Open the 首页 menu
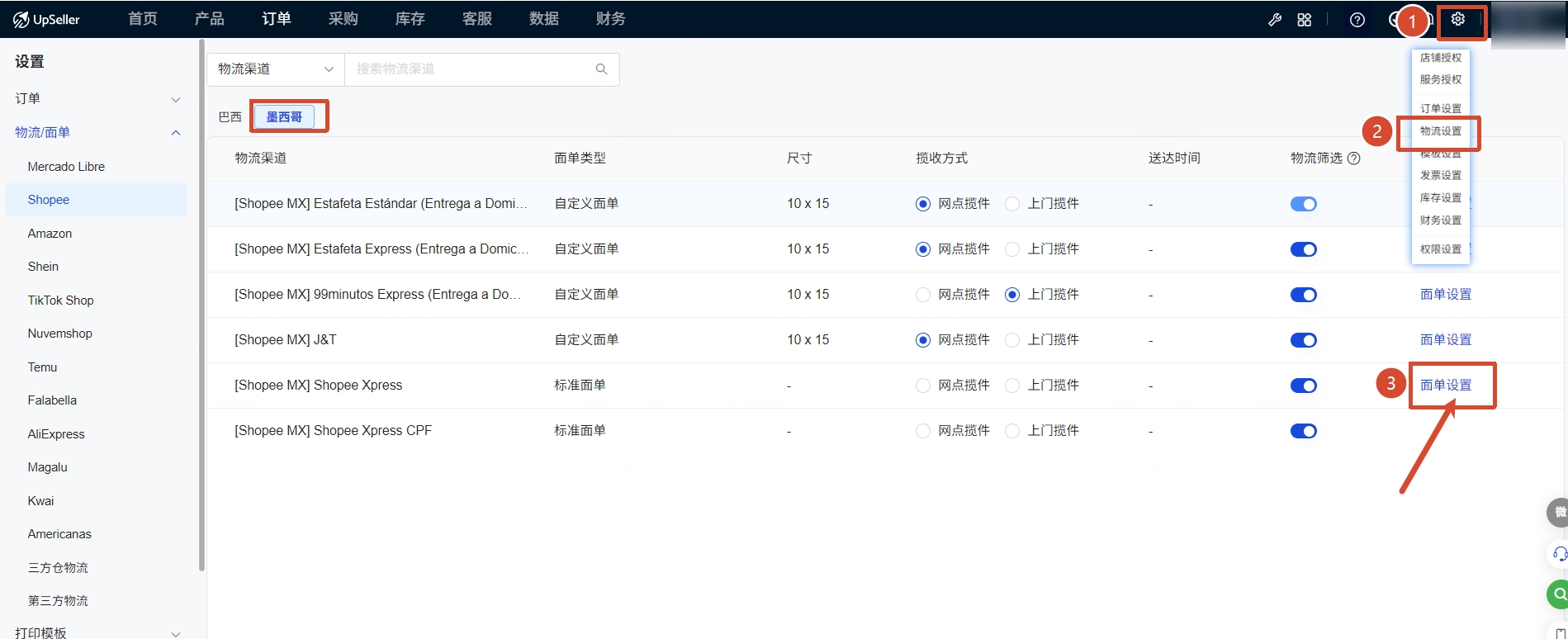Viewport: 1568px width, 639px height. (x=143, y=19)
